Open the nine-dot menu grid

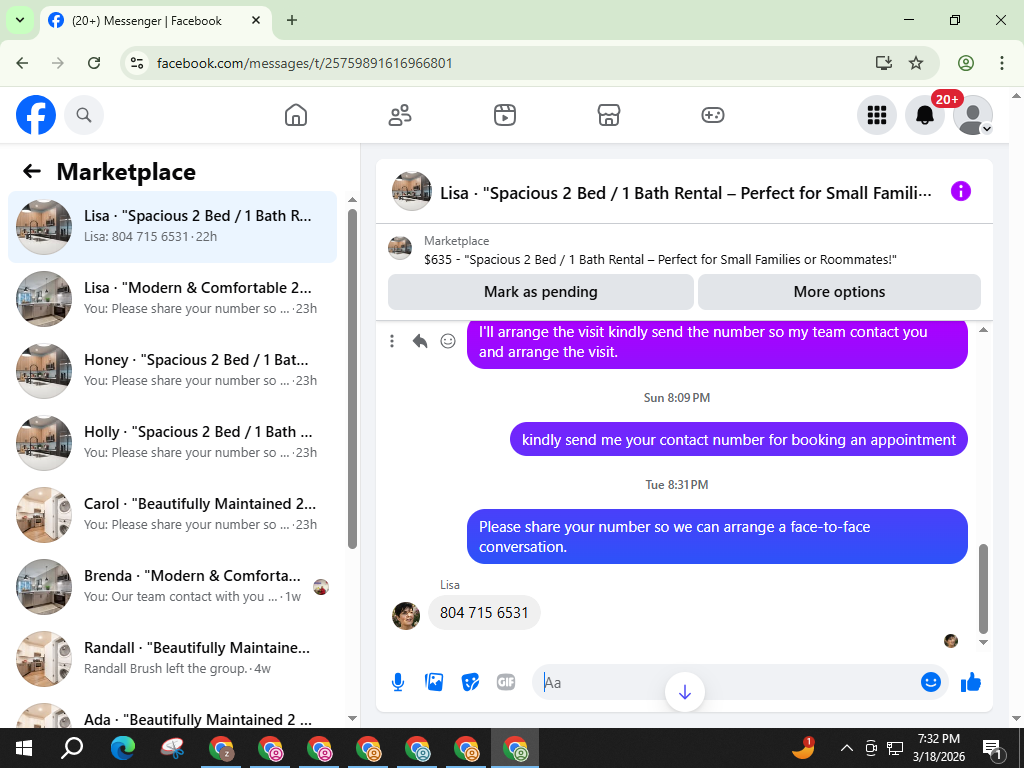[x=876, y=115]
